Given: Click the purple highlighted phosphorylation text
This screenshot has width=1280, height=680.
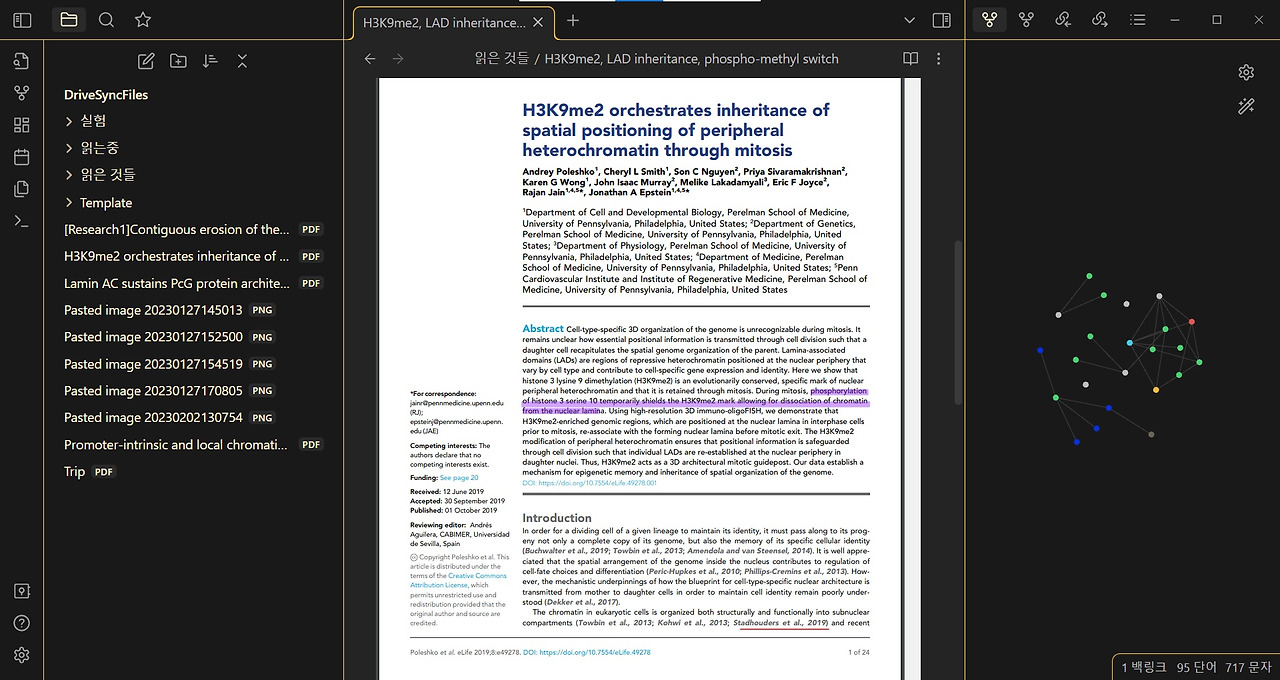Looking at the screenshot, I should click(x=695, y=400).
